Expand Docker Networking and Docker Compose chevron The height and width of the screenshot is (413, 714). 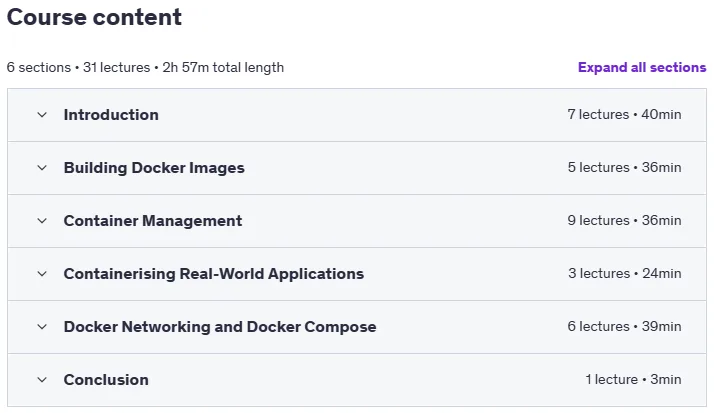(x=42, y=327)
